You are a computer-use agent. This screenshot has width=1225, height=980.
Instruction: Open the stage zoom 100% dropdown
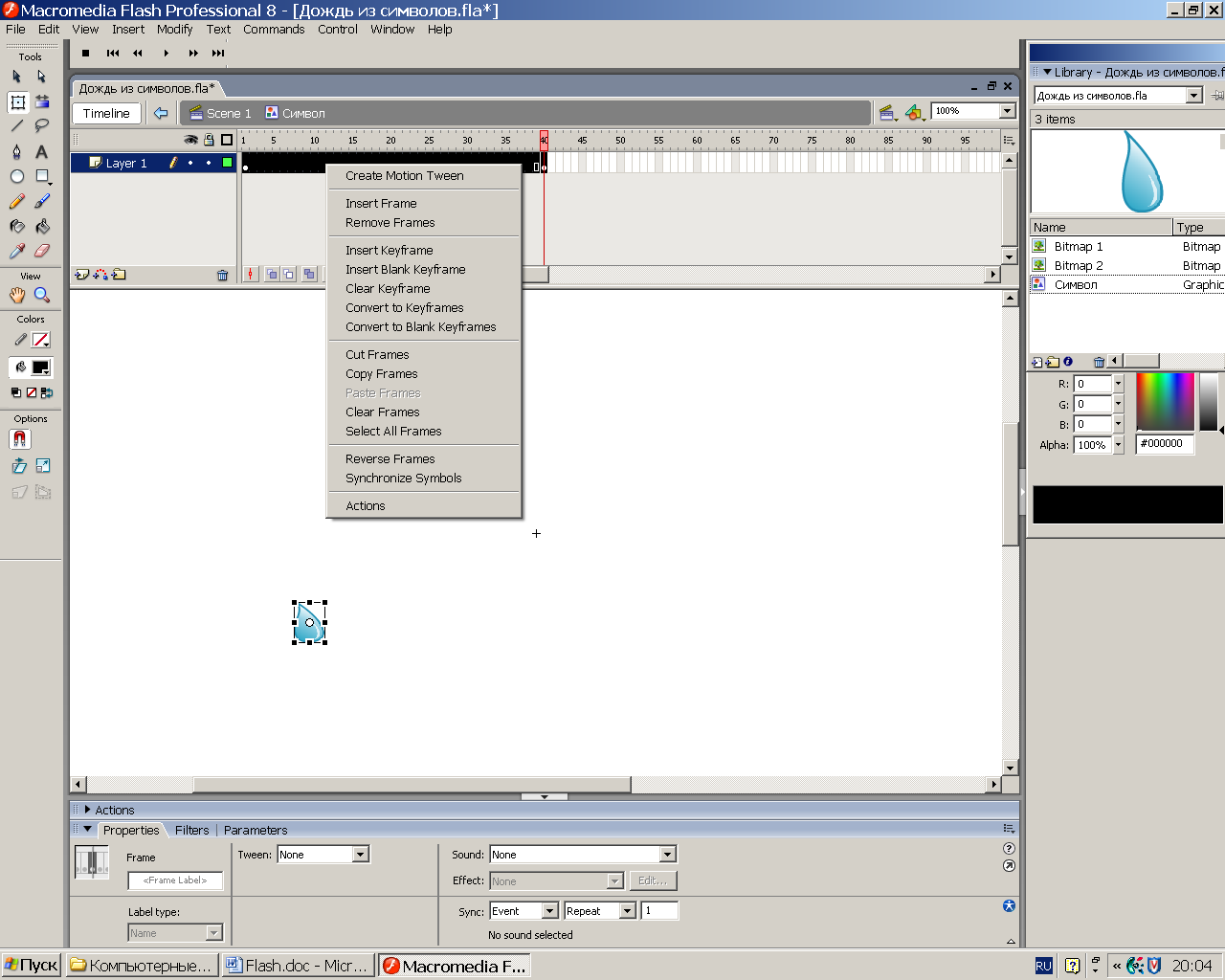[1007, 111]
